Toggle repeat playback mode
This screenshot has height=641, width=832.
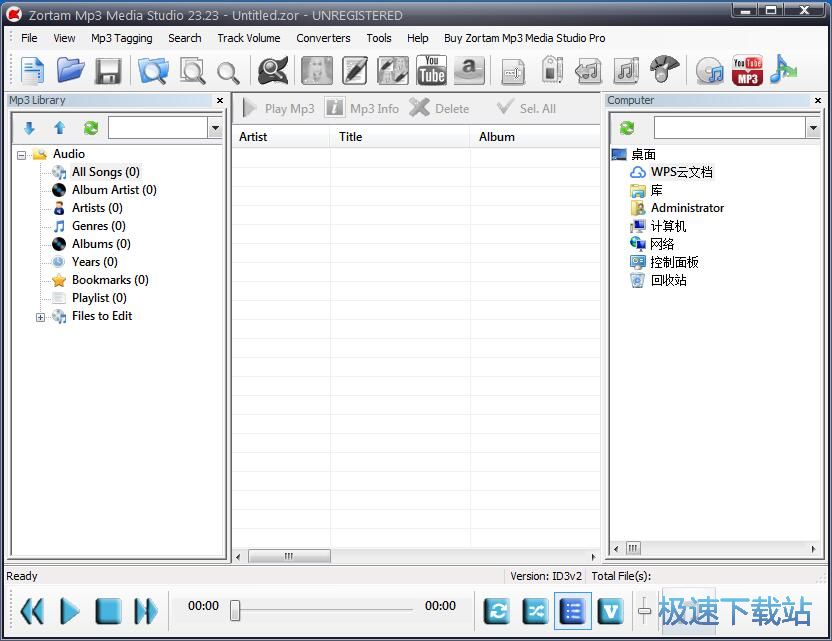point(497,610)
